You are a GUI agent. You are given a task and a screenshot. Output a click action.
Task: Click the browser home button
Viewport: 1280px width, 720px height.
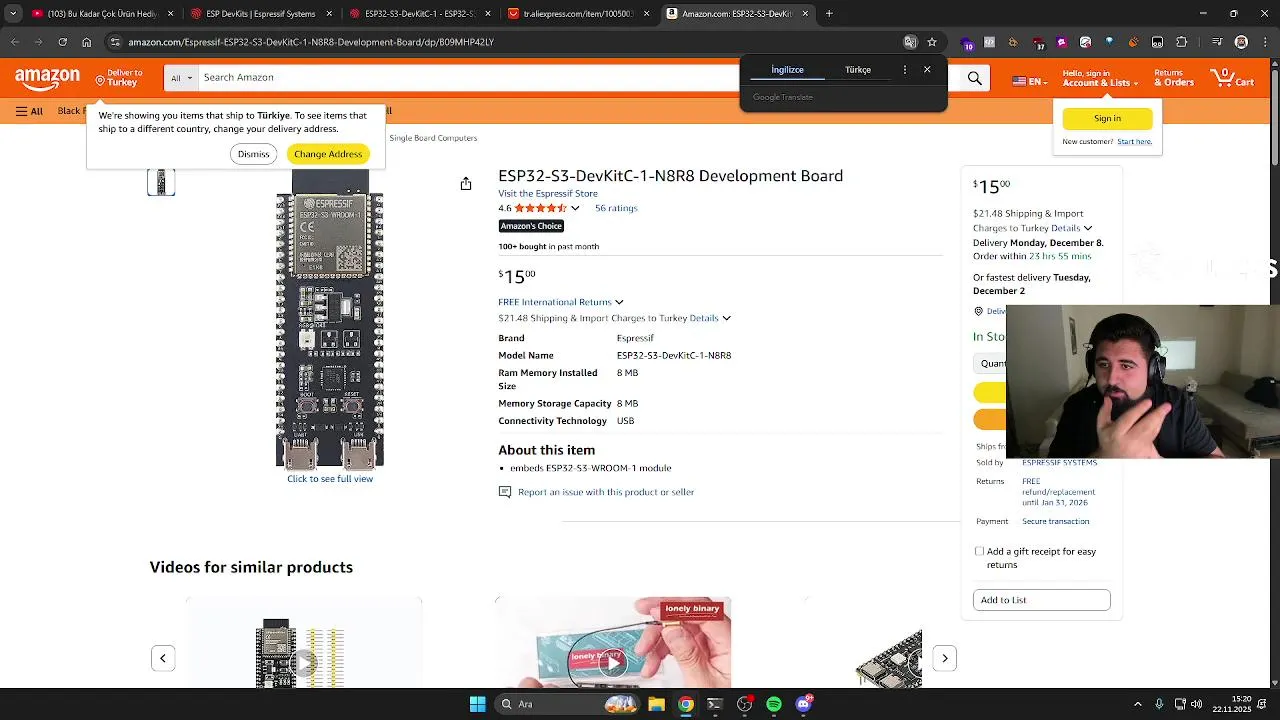[x=87, y=42]
